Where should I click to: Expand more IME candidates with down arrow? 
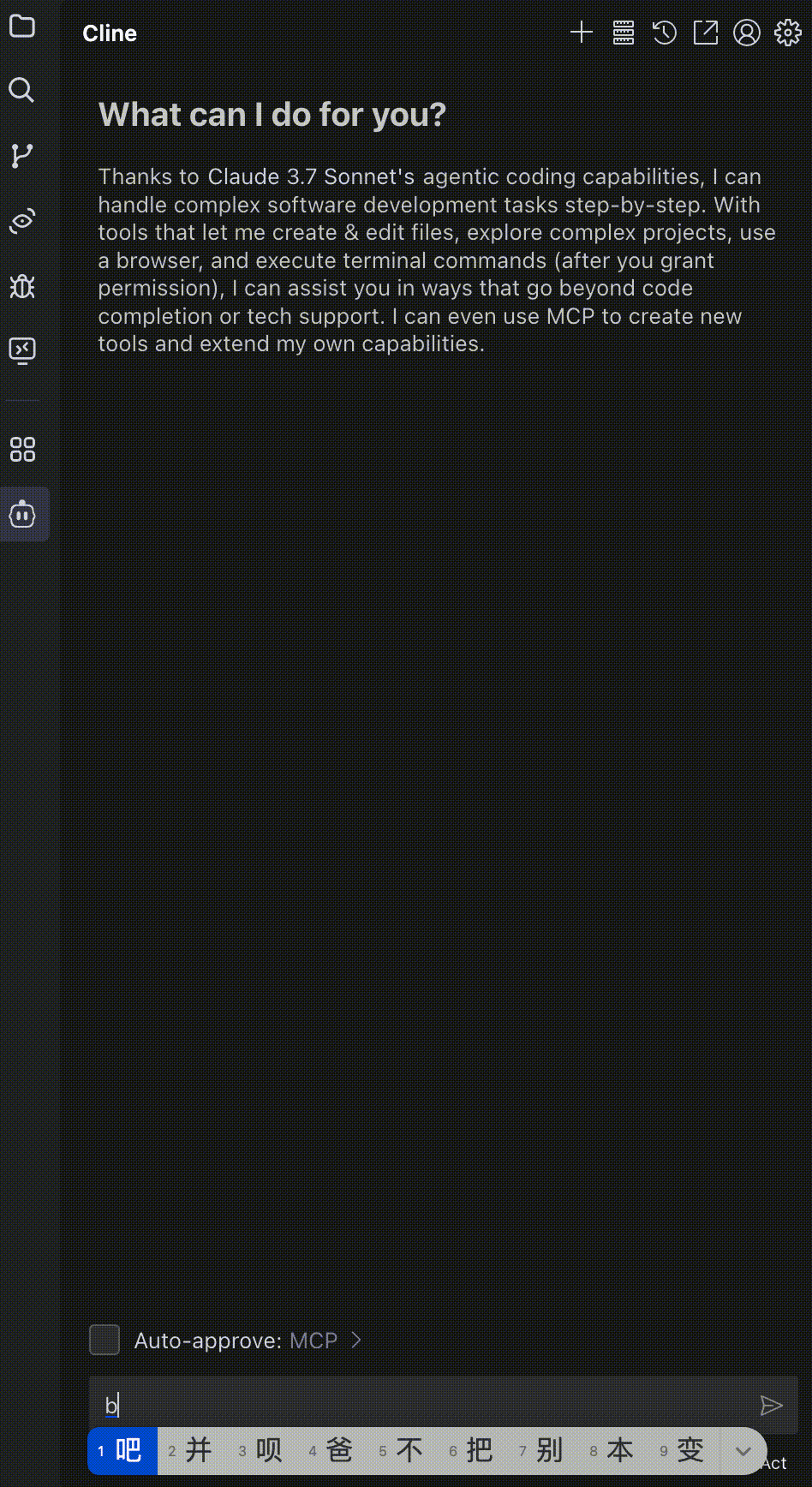pos(743,1451)
